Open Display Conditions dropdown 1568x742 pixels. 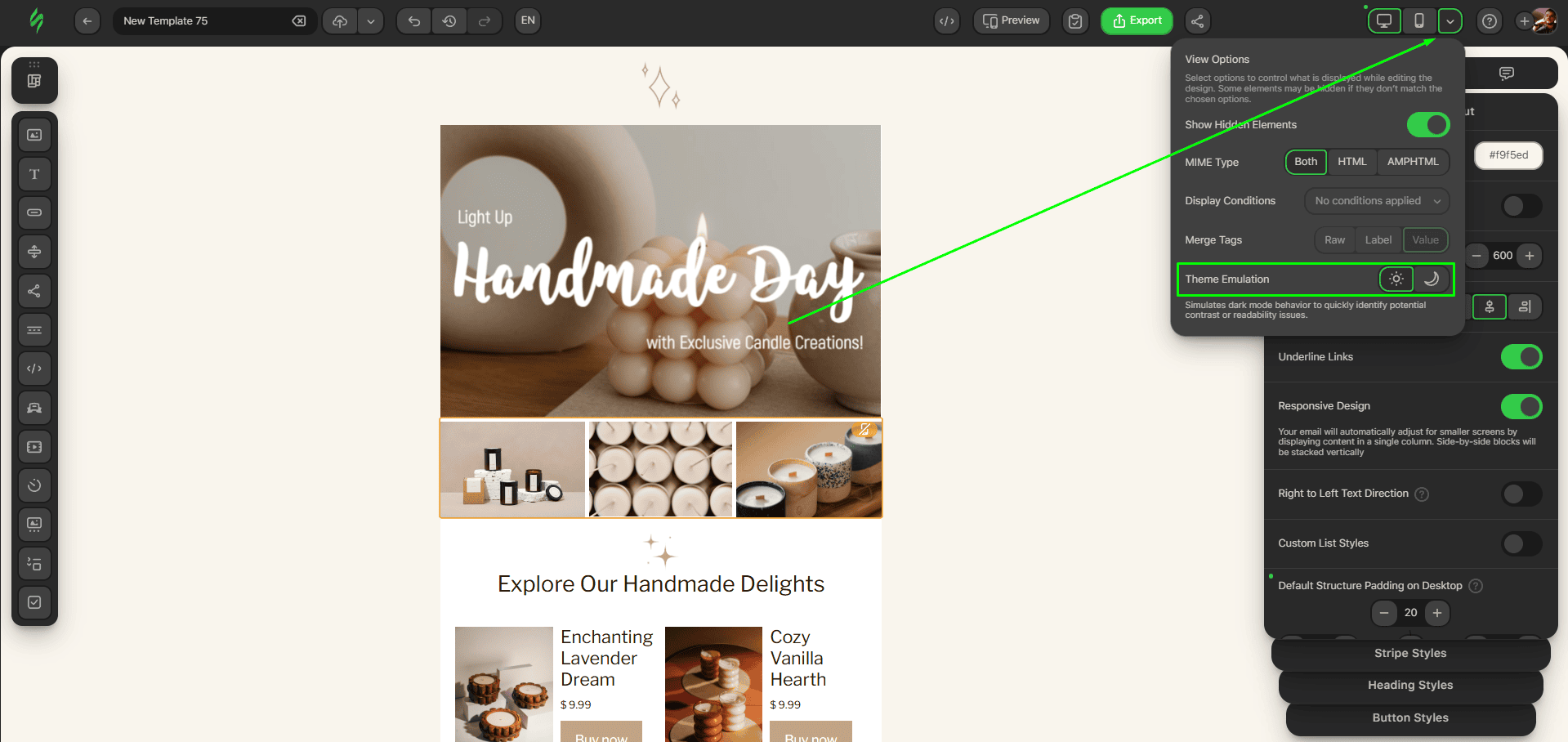click(1377, 201)
